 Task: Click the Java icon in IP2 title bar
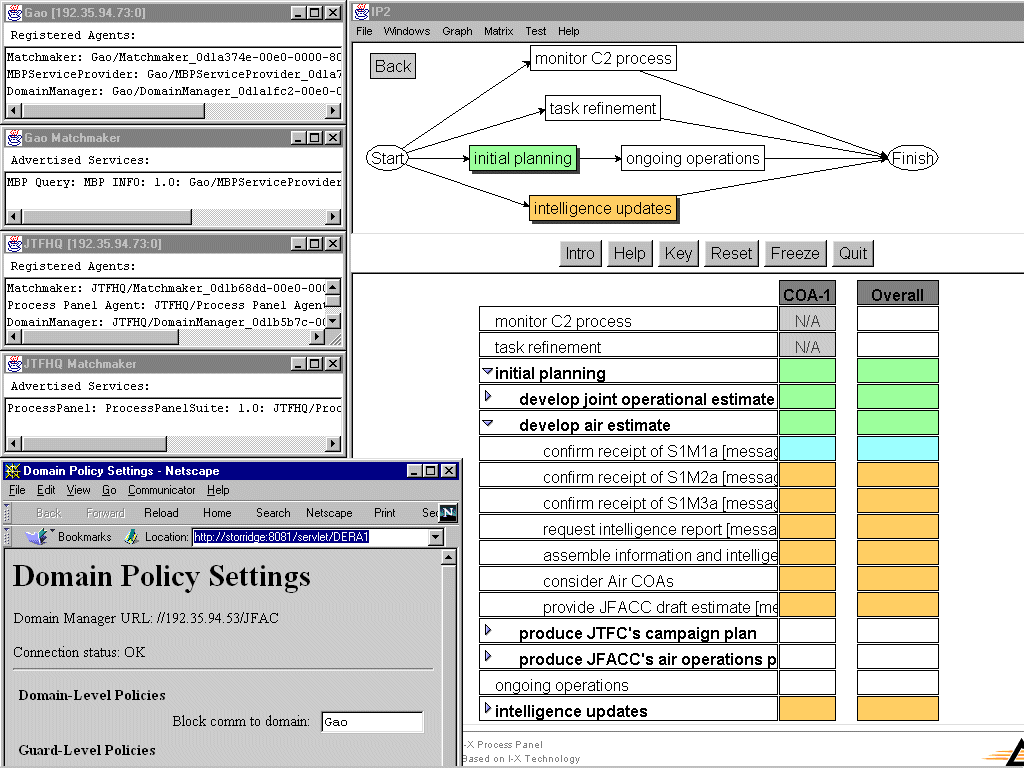click(x=363, y=12)
